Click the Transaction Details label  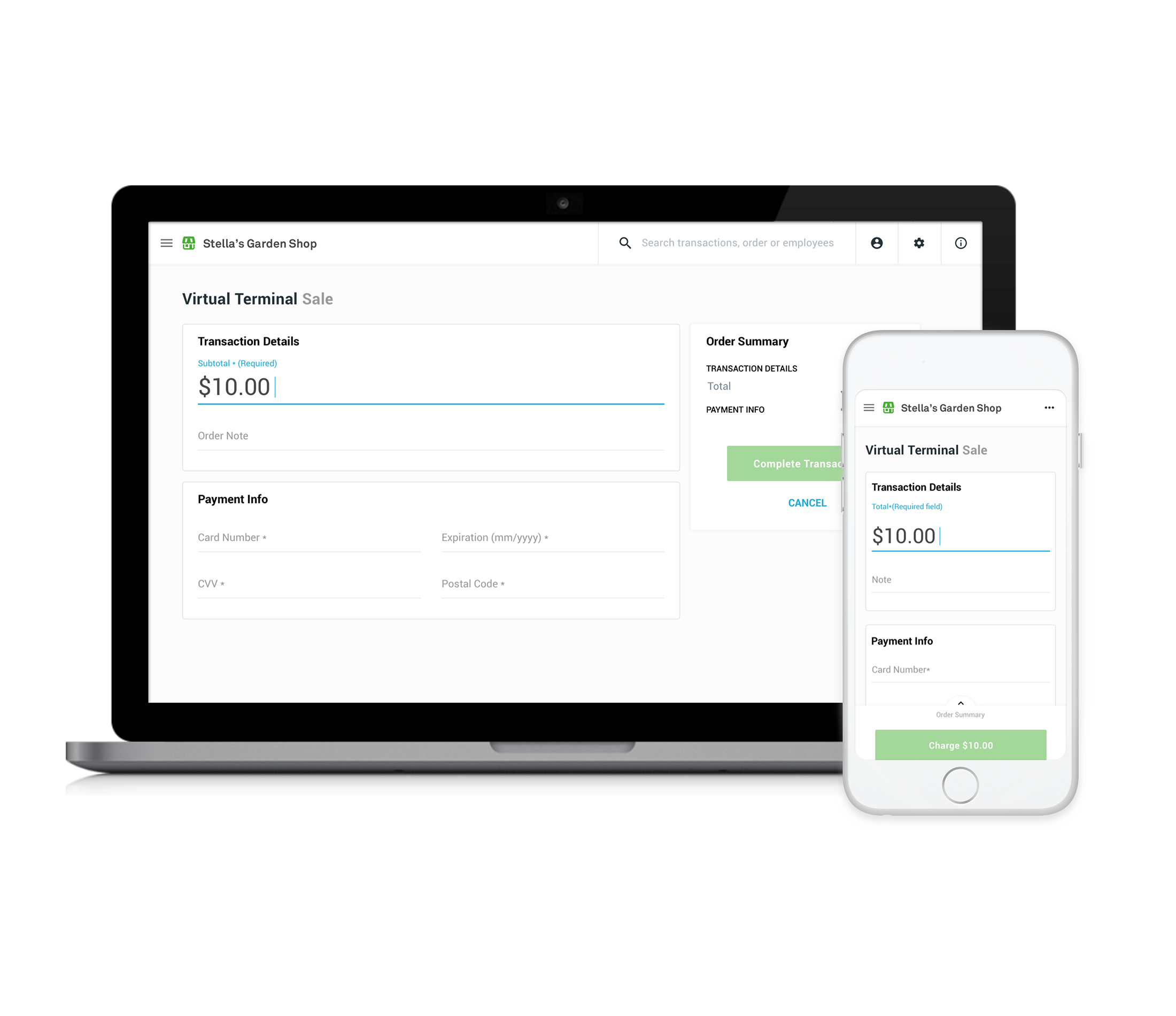pyautogui.click(x=247, y=341)
